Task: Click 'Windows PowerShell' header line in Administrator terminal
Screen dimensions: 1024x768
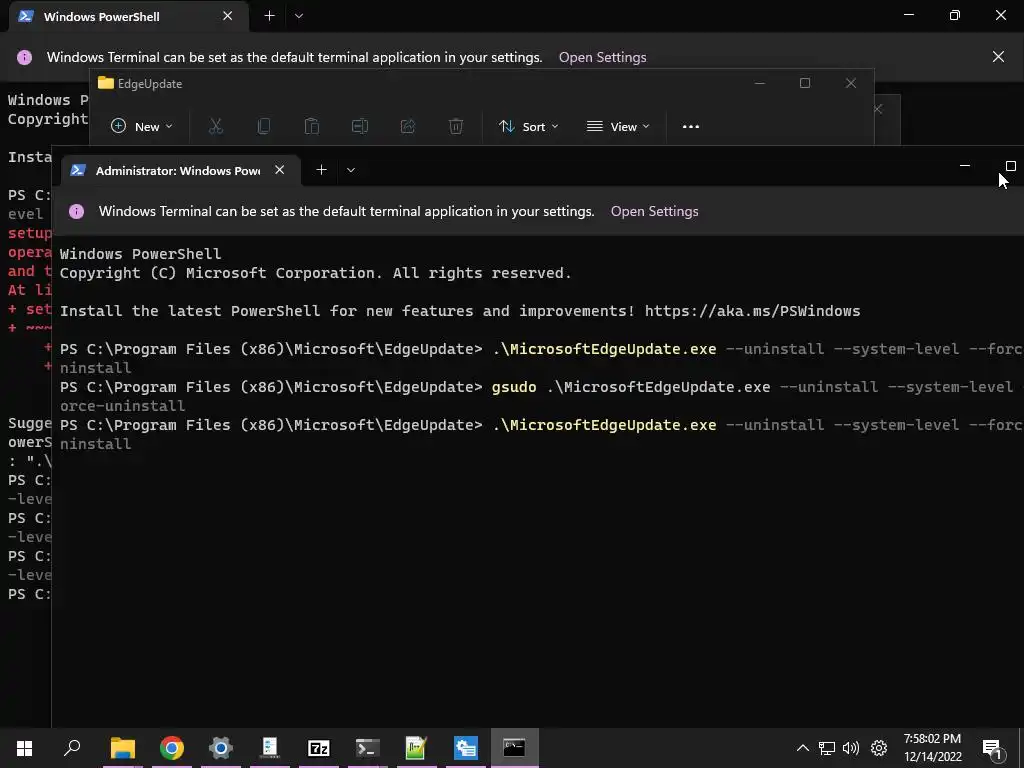Action: tap(140, 254)
